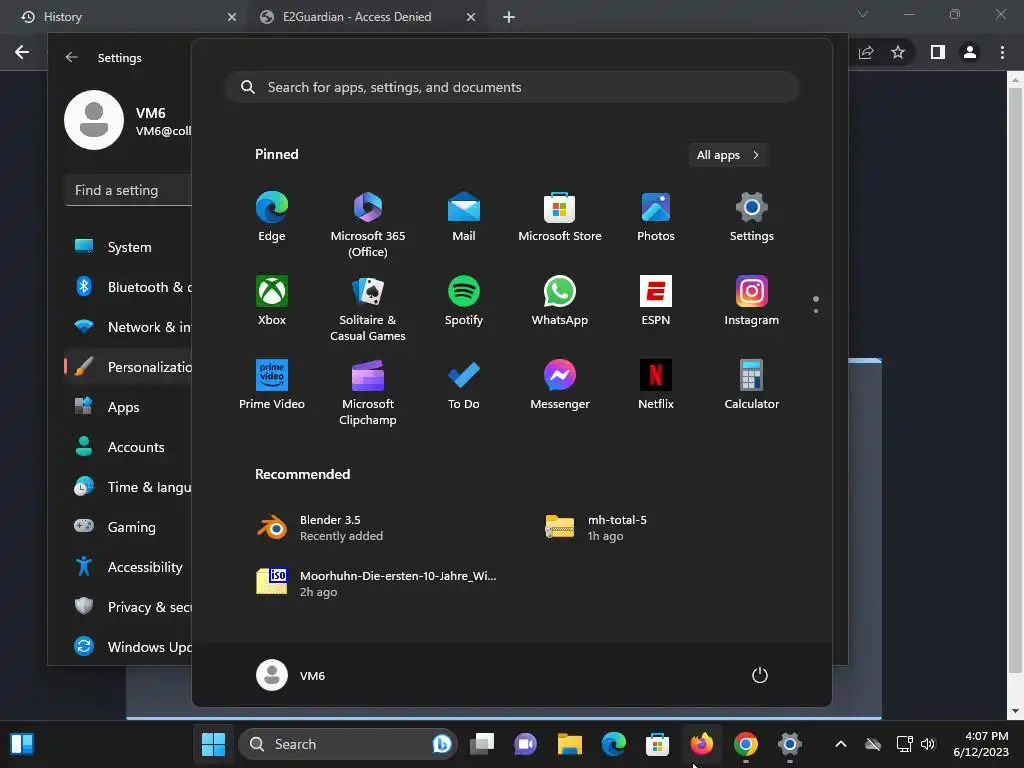Select Gaming in Settings sidebar
This screenshot has height=768, width=1024.
coord(129,526)
